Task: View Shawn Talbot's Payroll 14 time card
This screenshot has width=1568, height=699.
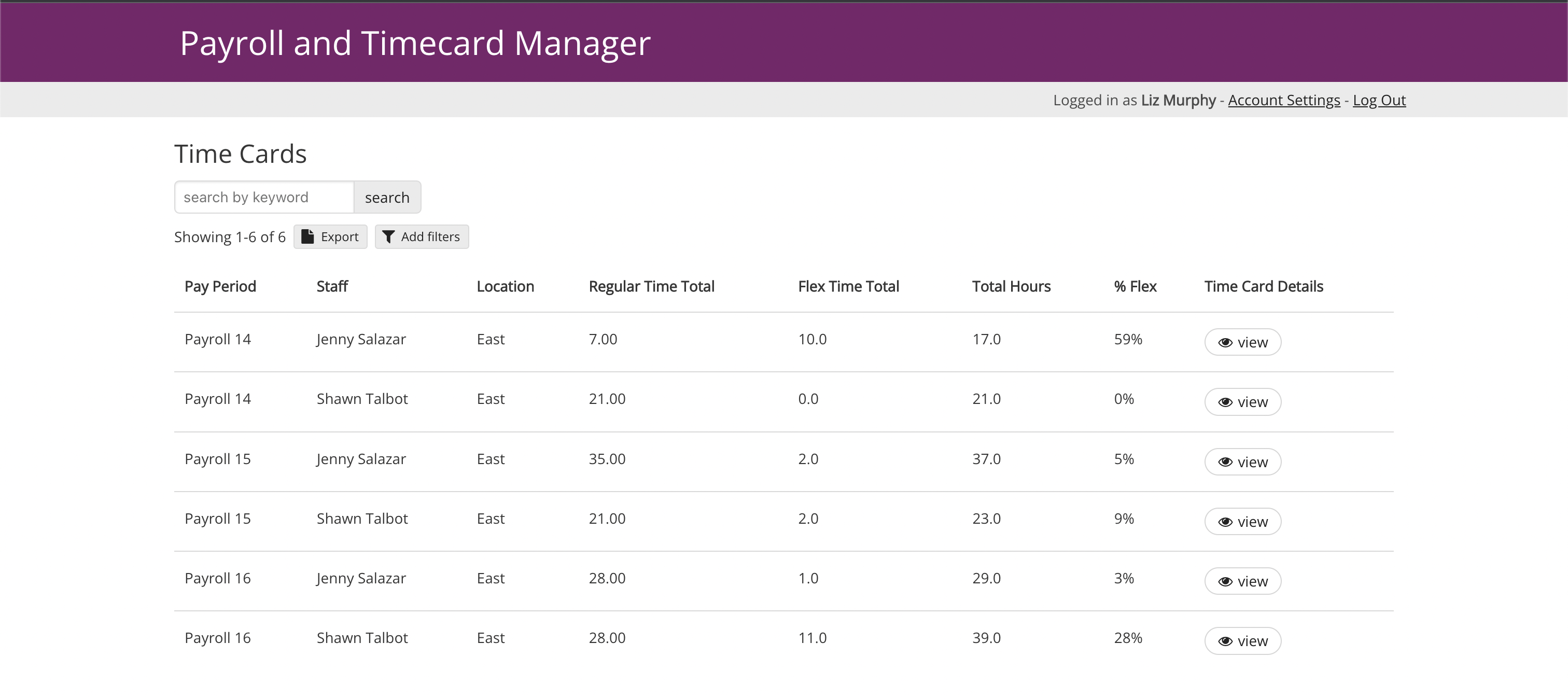Action: [x=1242, y=402]
